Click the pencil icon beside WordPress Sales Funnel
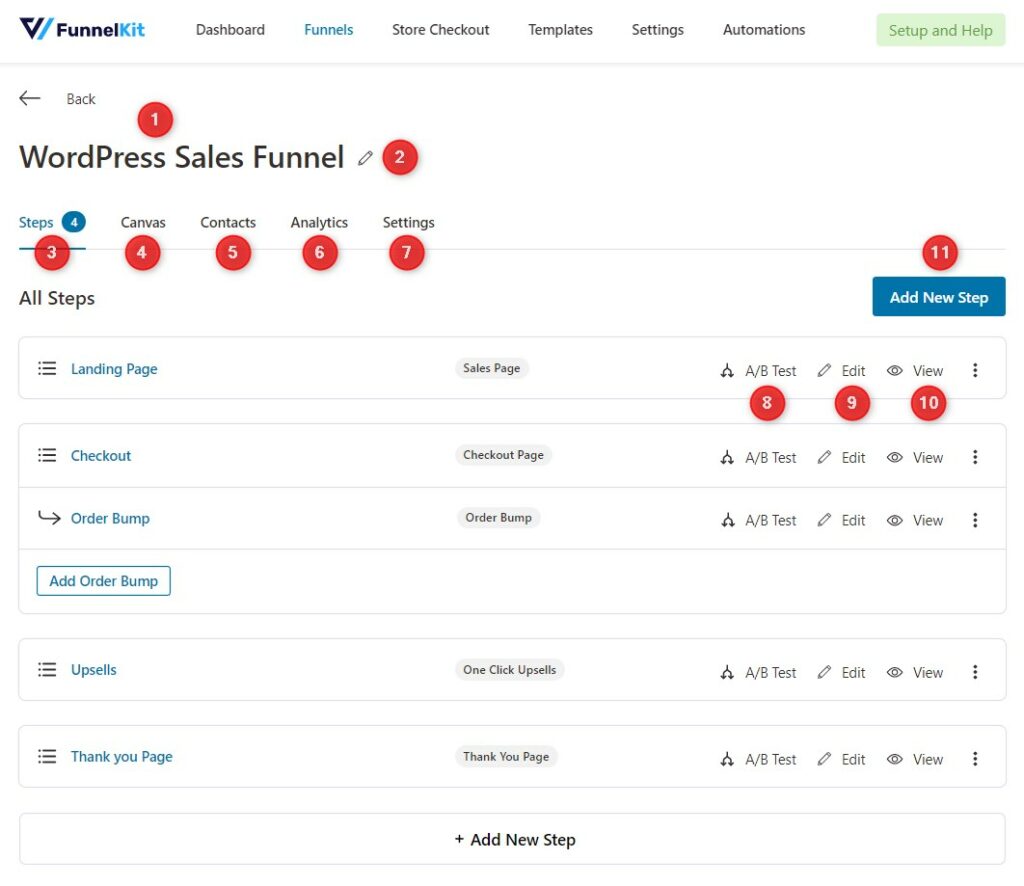Image resolution: width=1024 pixels, height=886 pixels. point(365,157)
